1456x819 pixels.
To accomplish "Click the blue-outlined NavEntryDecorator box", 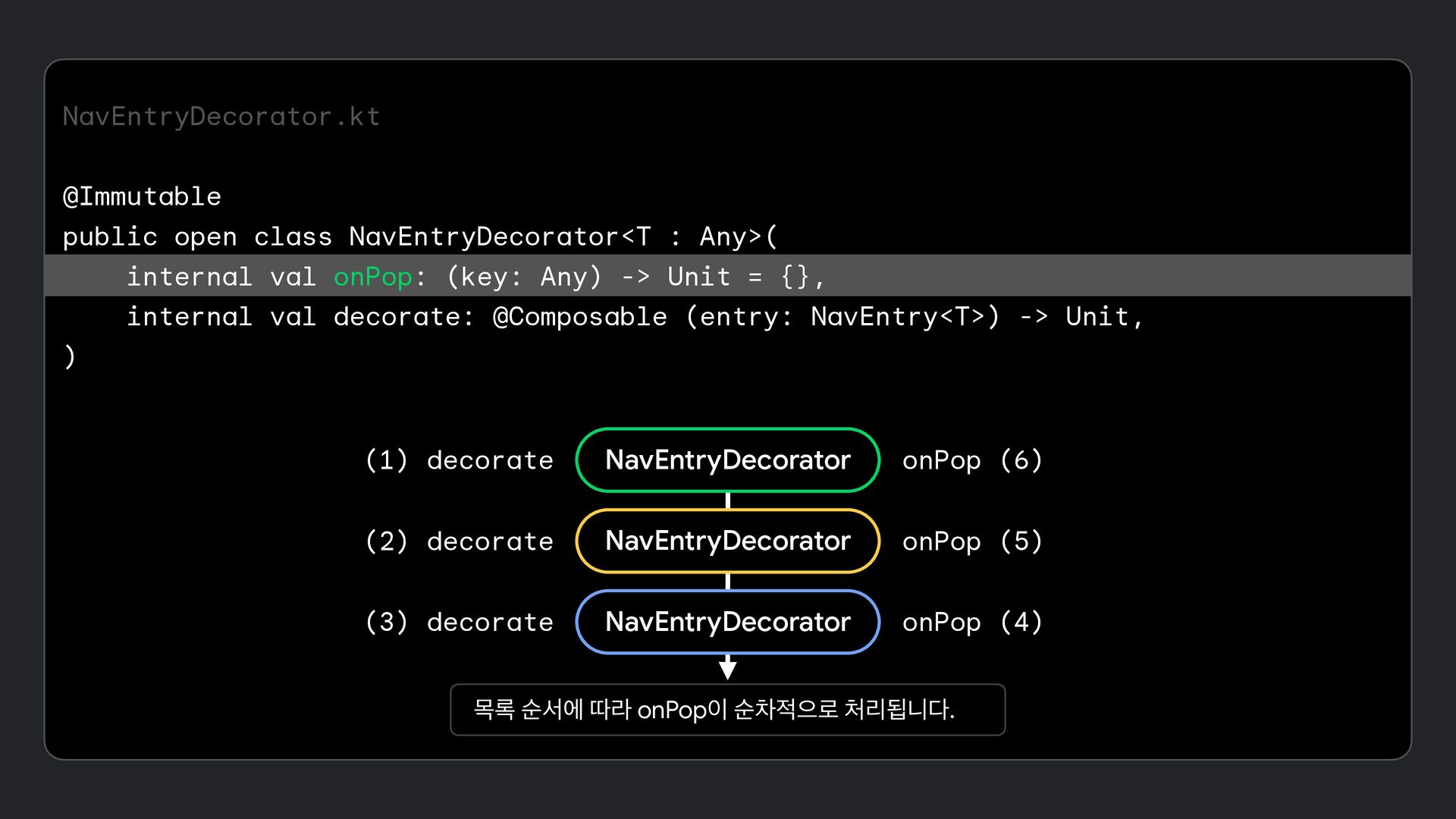I will pyautogui.click(x=727, y=622).
